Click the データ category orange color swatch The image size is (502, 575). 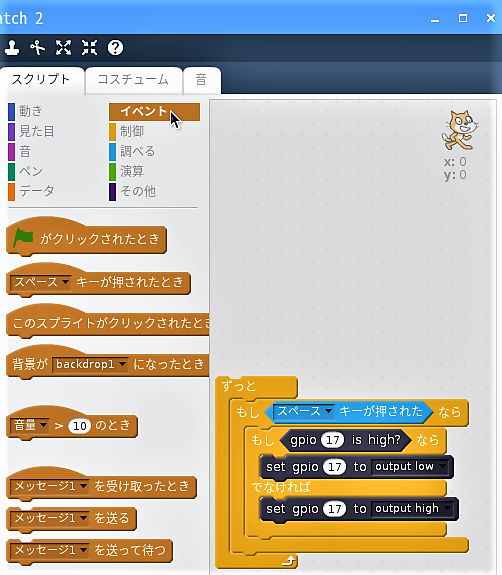click(x=11, y=191)
